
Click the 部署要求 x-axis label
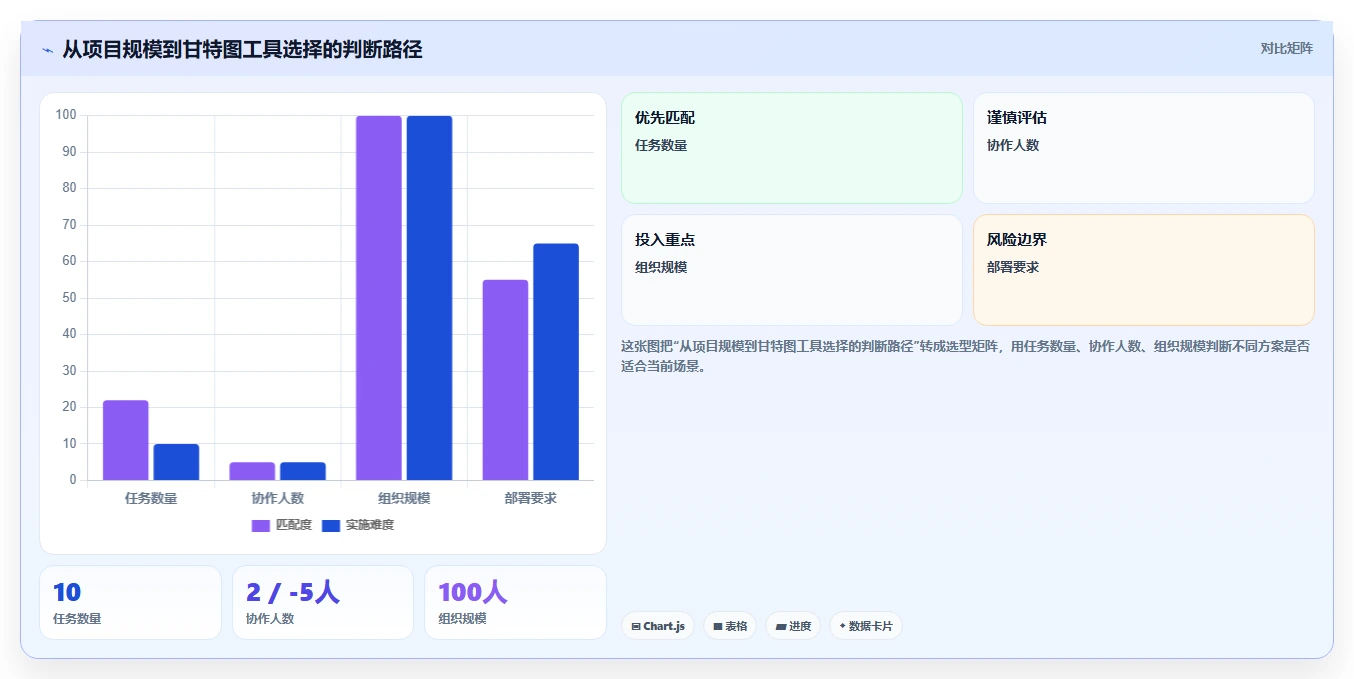[x=531, y=498]
